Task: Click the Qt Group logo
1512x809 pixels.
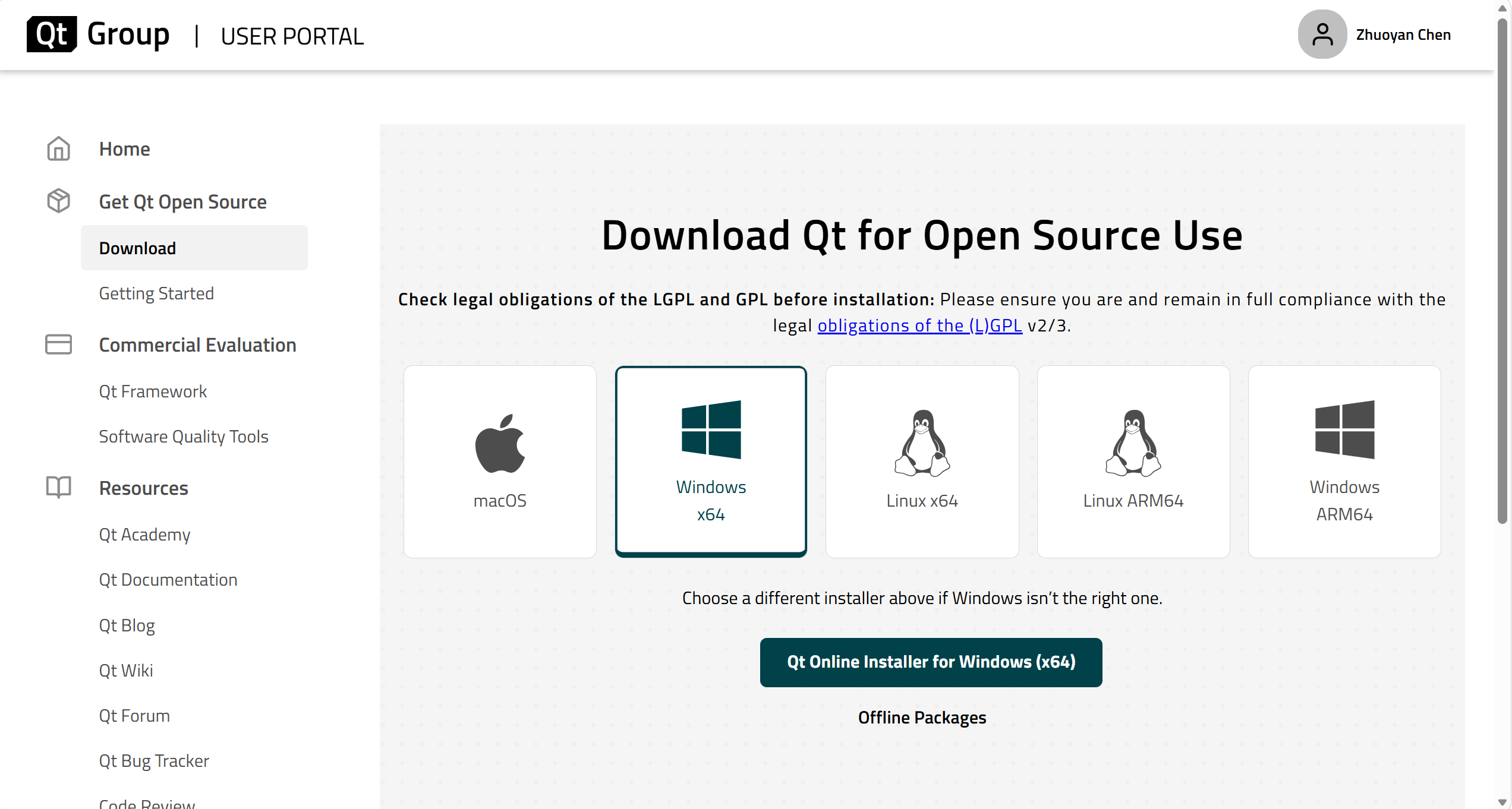Action: click(98, 34)
